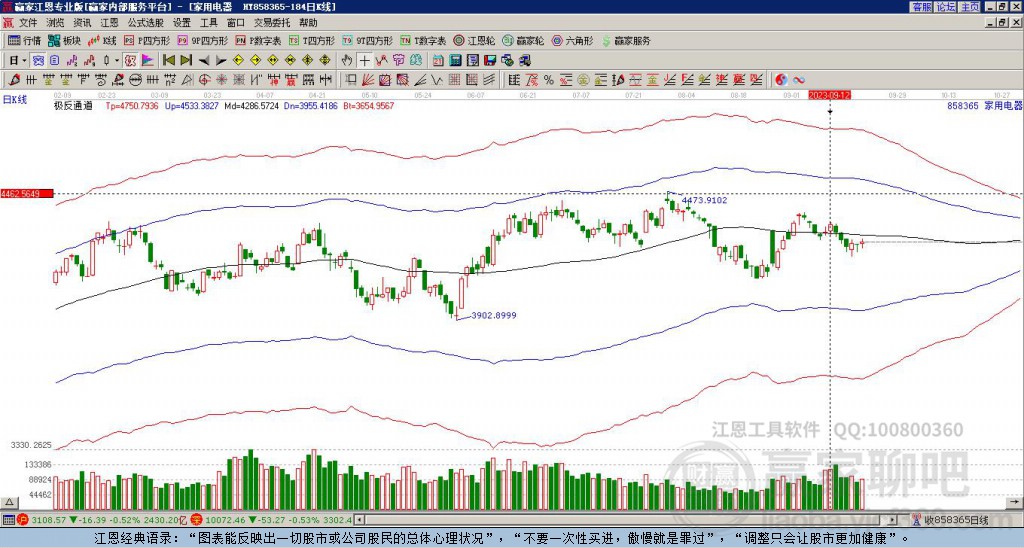Screen dimensions: 1024x548
Task: Click the 极反通道 indicator label
Action: point(73,105)
